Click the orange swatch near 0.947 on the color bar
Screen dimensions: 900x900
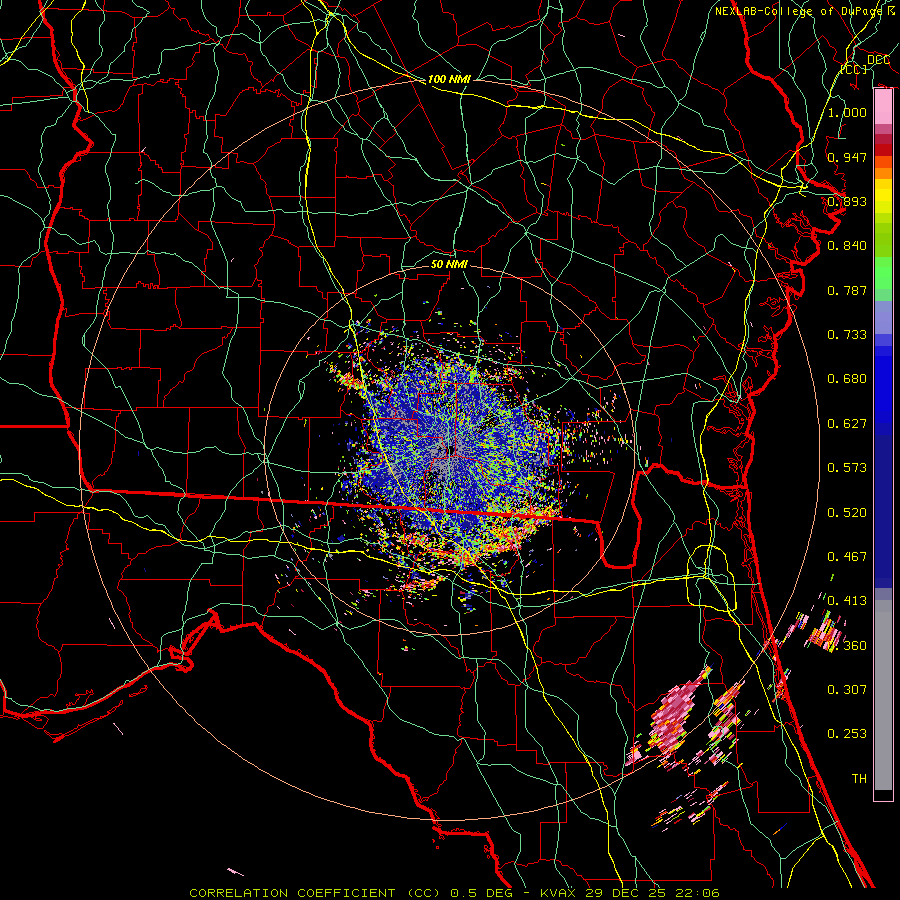point(883,162)
